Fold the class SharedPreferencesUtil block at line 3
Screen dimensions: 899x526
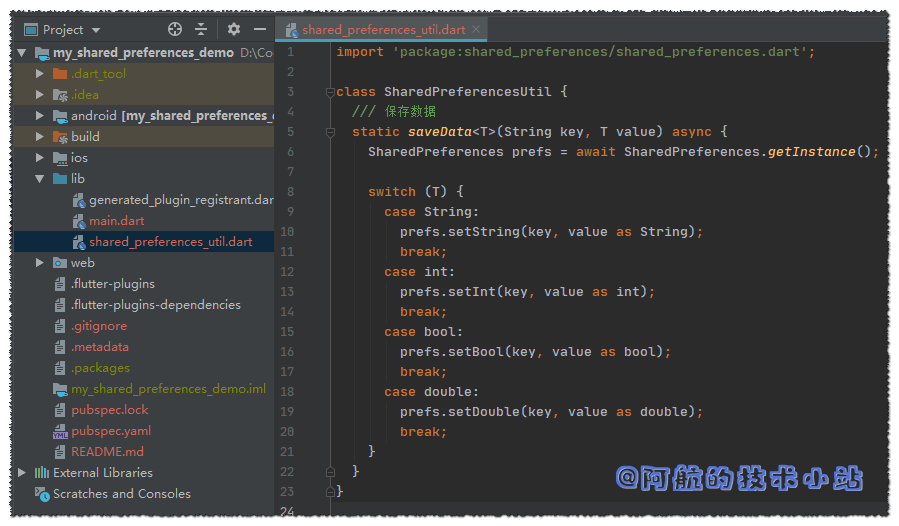pos(330,92)
